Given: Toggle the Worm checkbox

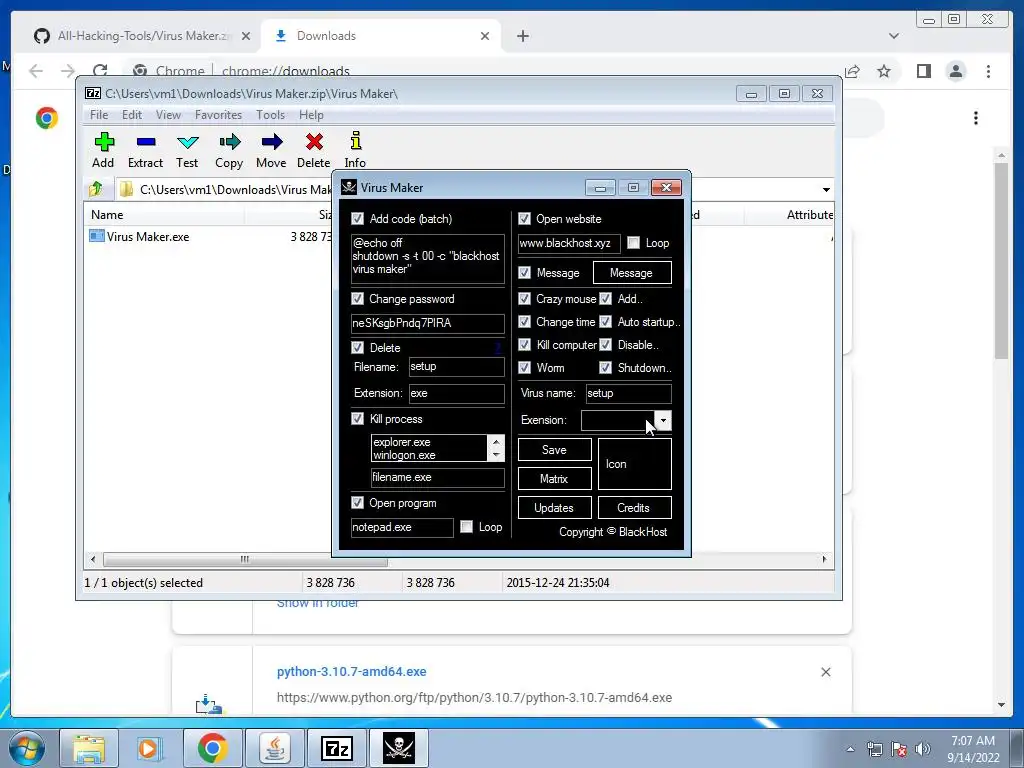Looking at the screenshot, I should pyautogui.click(x=524, y=368).
